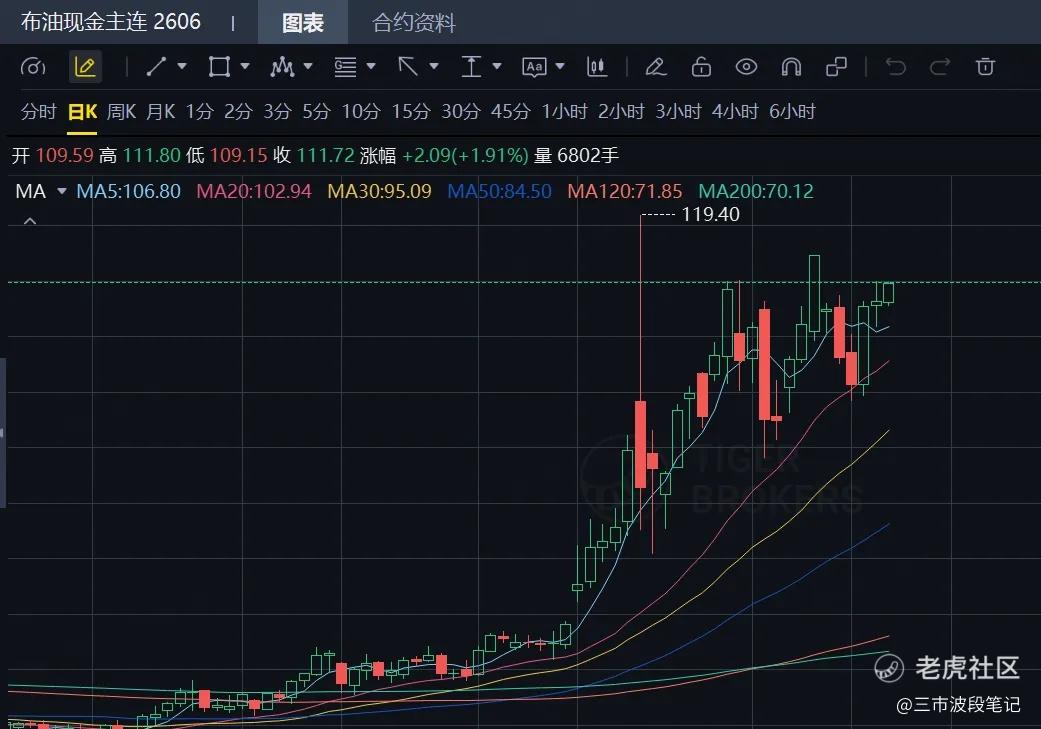Click the speedometer indicator icon in toolbar
The width and height of the screenshot is (1041, 729).
(x=33, y=66)
